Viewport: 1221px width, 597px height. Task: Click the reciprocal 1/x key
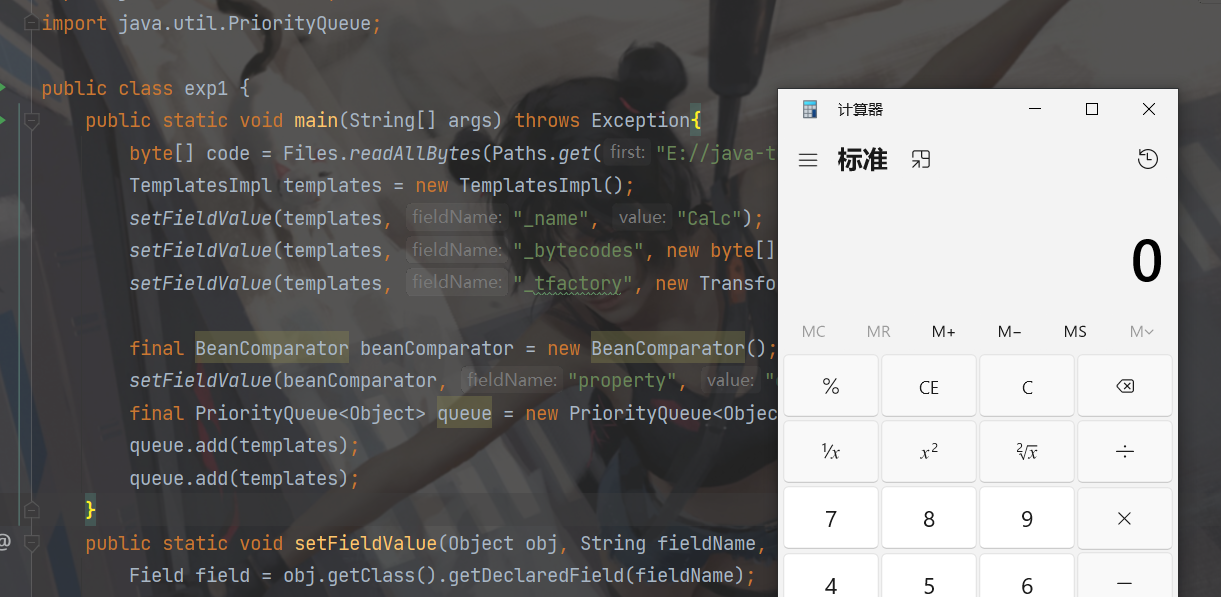(831, 452)
